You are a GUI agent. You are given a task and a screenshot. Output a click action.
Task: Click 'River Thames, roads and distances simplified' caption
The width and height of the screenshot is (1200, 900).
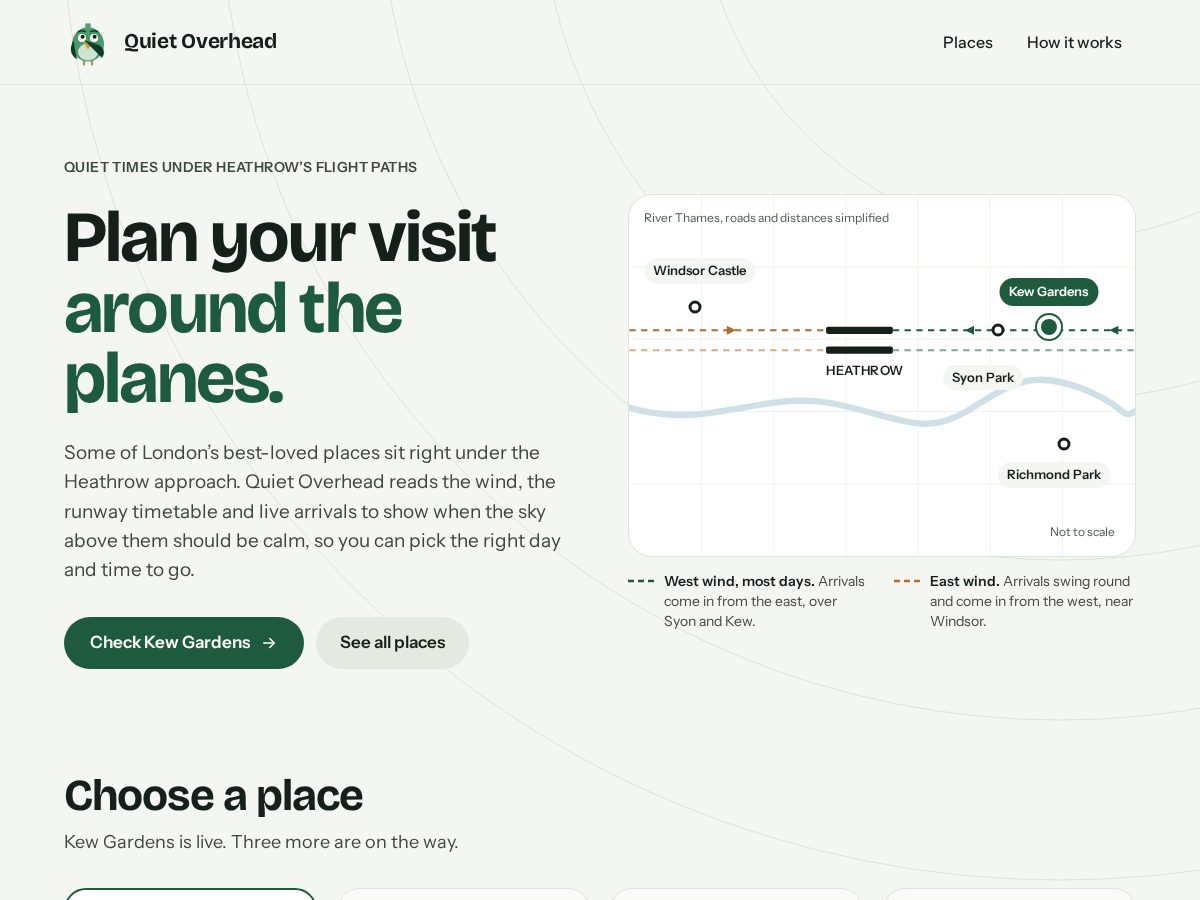click(x=766, y=218)
